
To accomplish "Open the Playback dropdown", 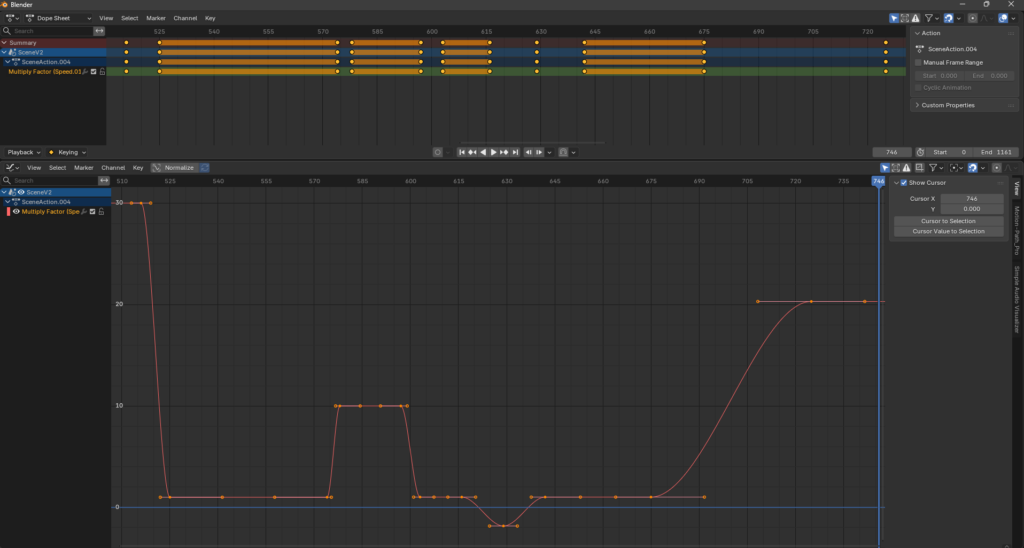I will (23, 152).
